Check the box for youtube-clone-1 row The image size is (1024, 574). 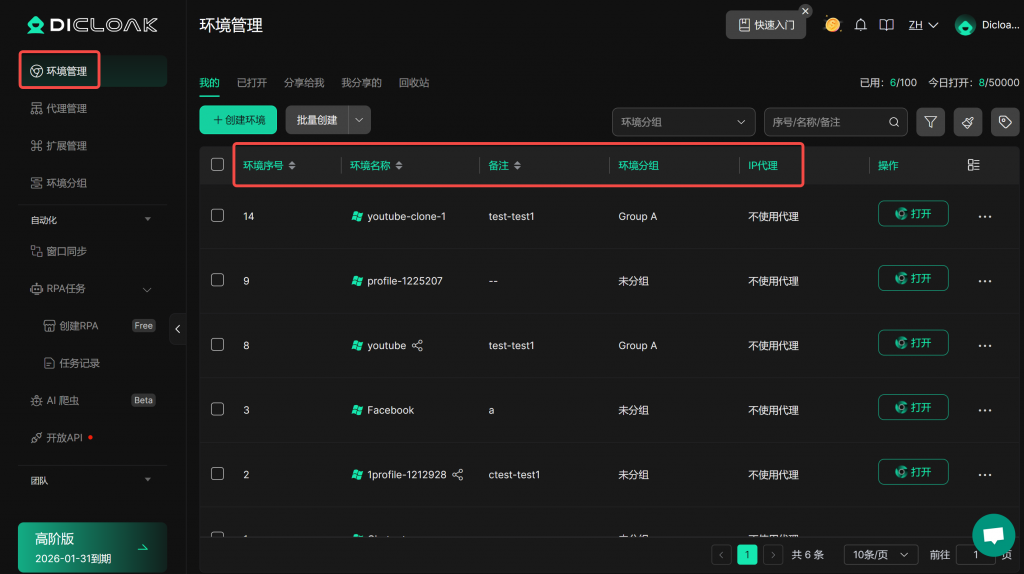[217, 216]
